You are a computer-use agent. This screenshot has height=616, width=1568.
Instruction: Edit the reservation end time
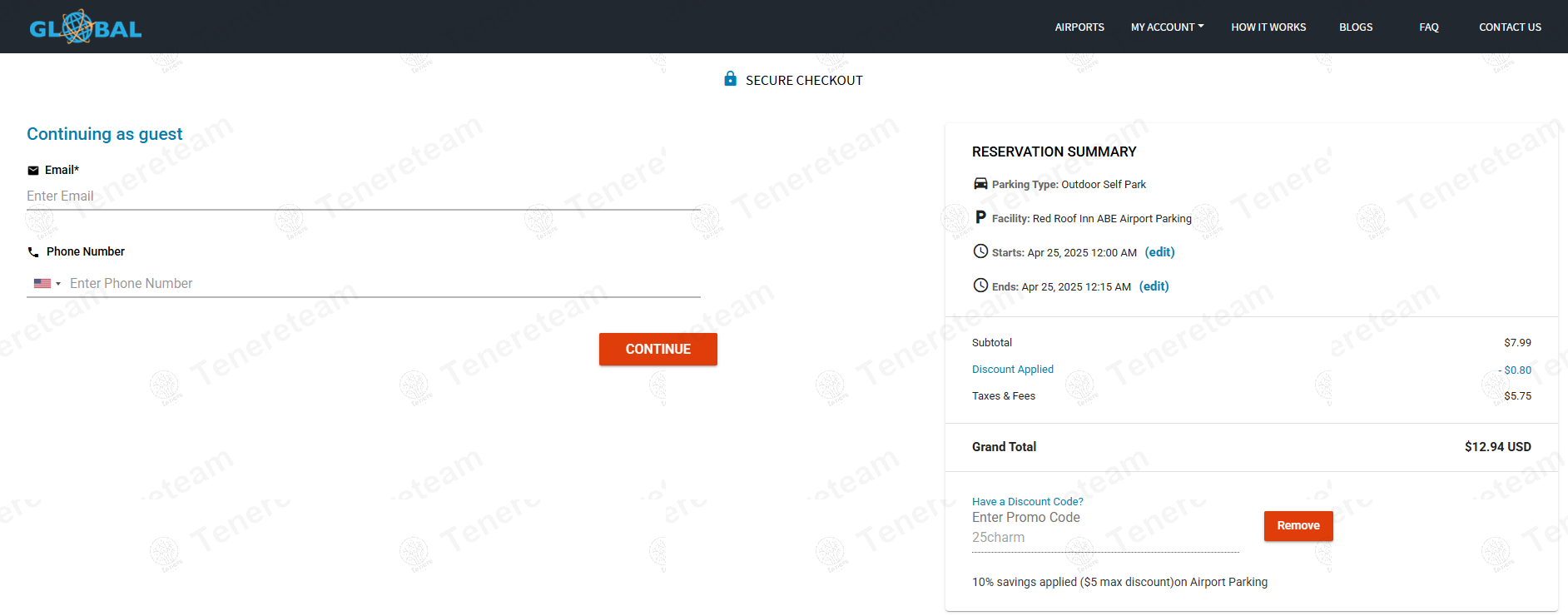tap(1154, 286)
